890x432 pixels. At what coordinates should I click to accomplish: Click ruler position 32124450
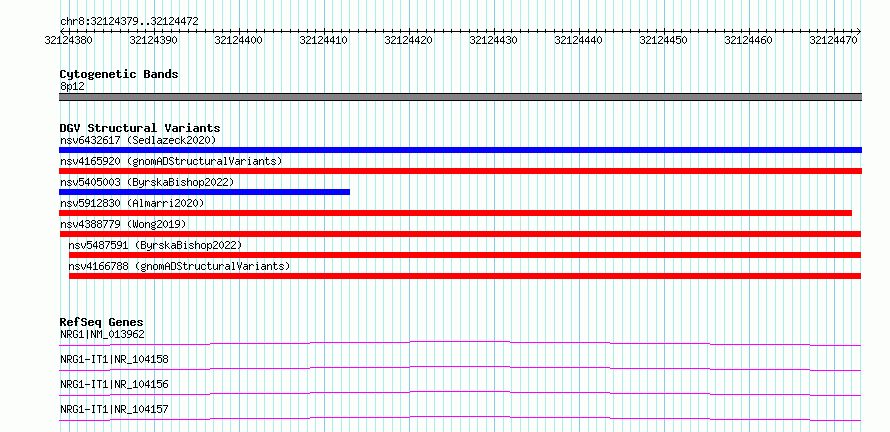(x=664, y=40)
